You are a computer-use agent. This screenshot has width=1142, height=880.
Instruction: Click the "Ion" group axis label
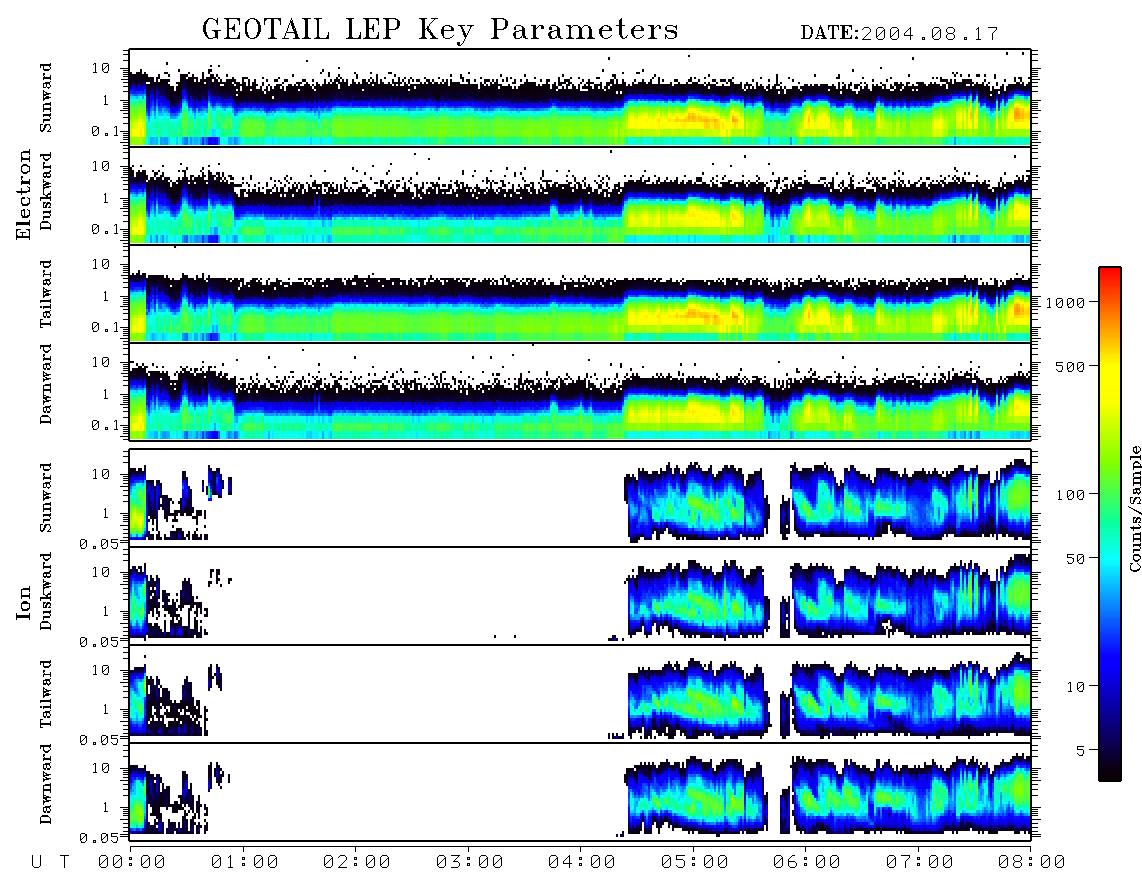click(x=24, y=602)
